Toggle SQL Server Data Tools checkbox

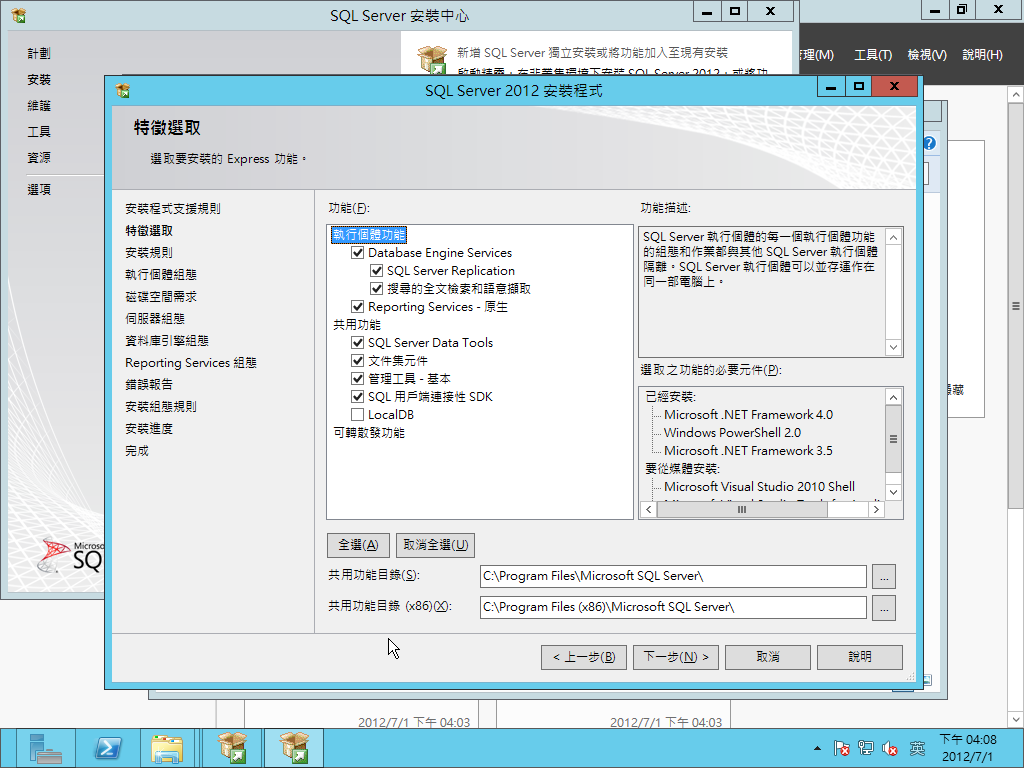[x=357, y=342]
